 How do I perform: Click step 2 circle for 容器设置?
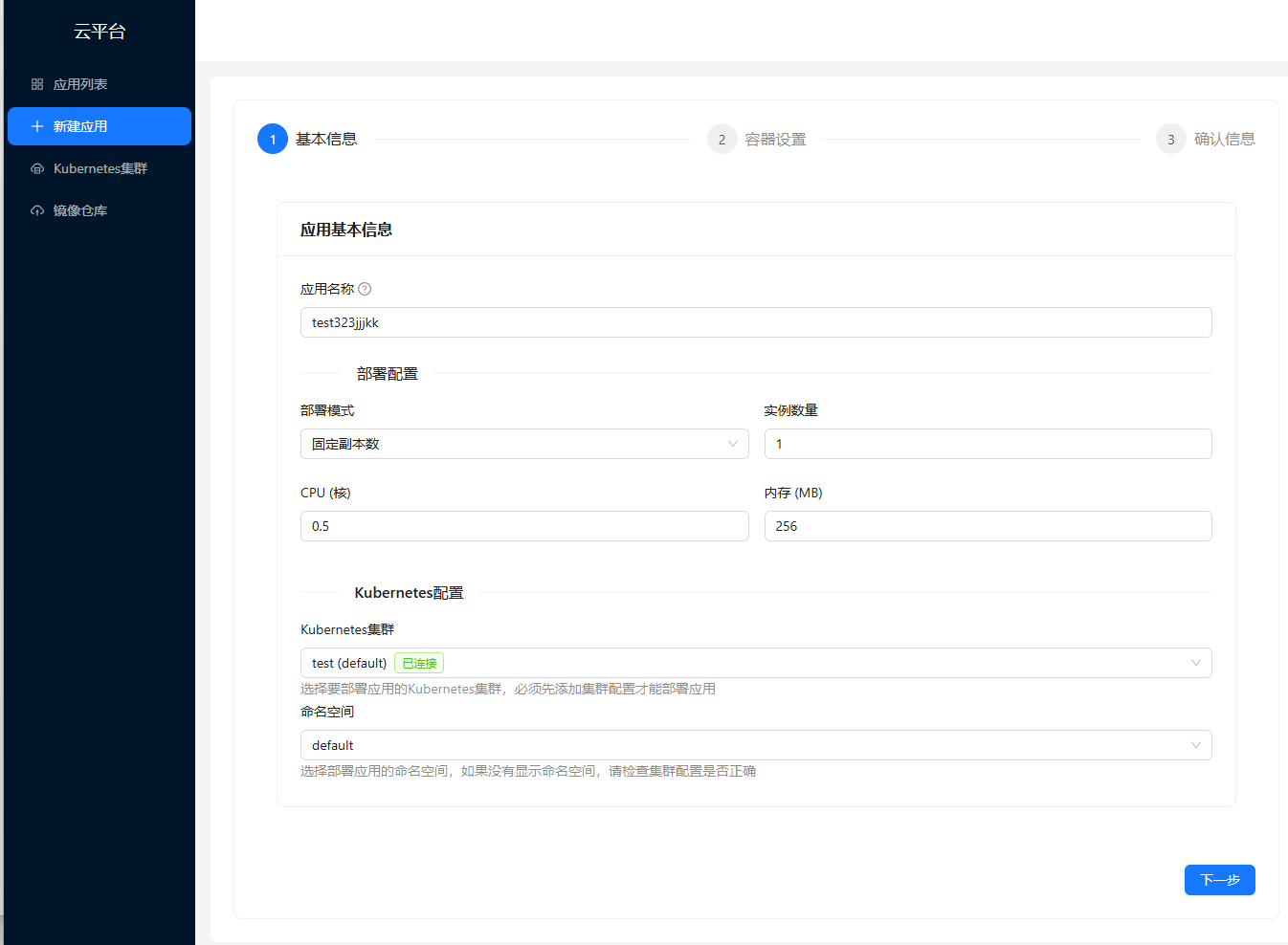[x=722, y=139]
